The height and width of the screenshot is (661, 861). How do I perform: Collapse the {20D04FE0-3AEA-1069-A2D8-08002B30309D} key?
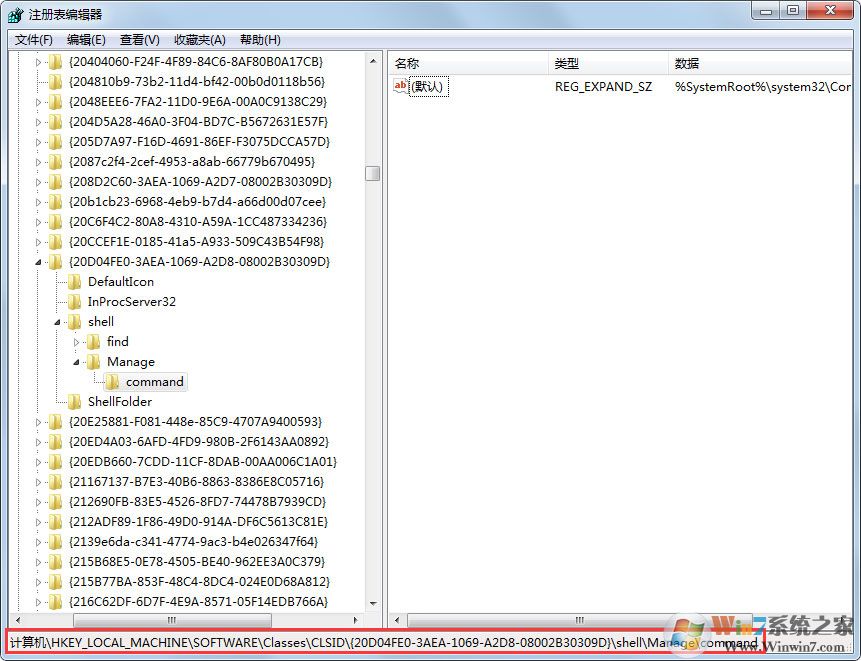click(38, 261)
